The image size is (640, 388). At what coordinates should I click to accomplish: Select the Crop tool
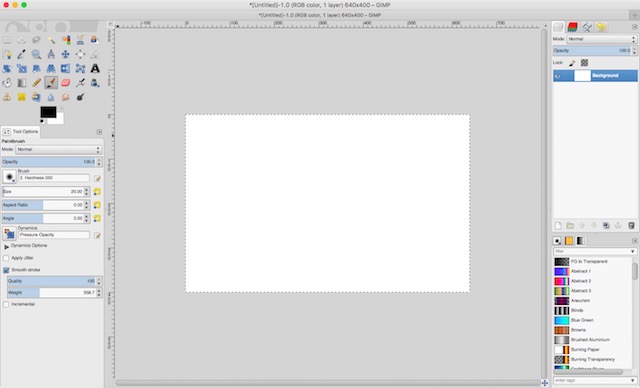[x=95, y=54]
